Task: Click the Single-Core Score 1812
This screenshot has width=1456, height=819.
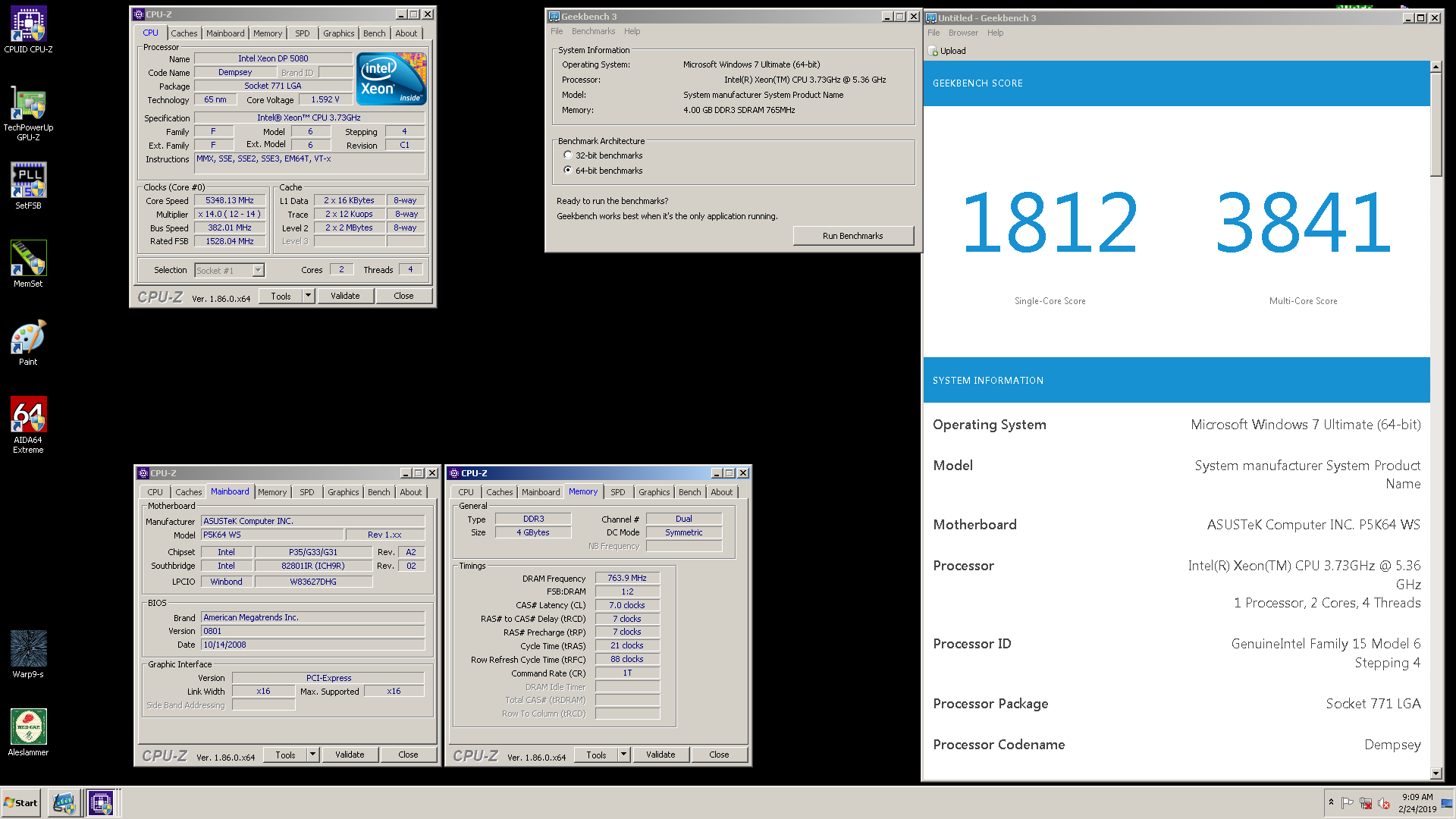Action: [1050, 223]
